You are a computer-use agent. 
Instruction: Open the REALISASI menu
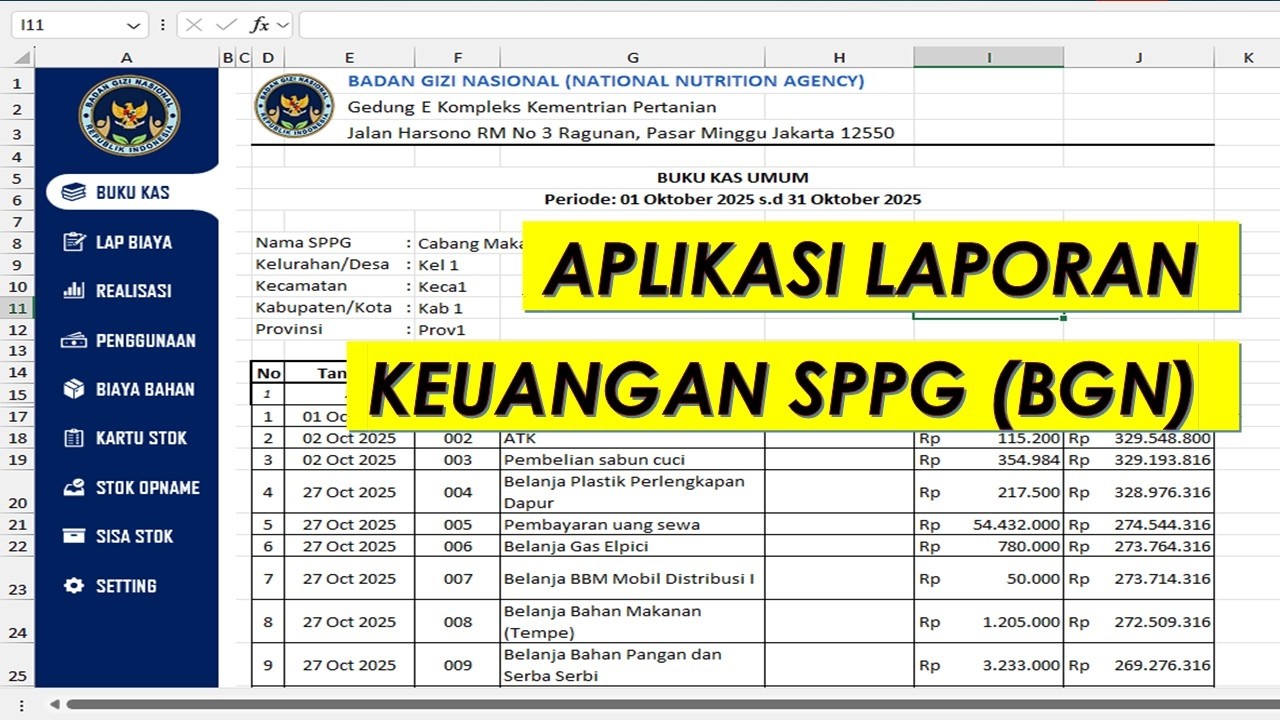[133, 291]
